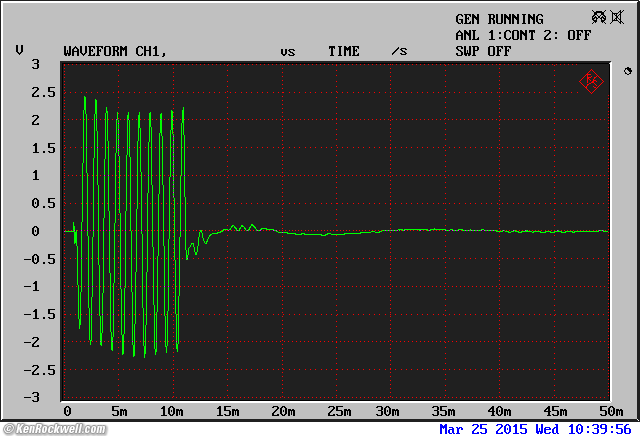Select the WAVEFORM CH1 trace label
This screenshot has width=640, height=436.
coord(115,51)
